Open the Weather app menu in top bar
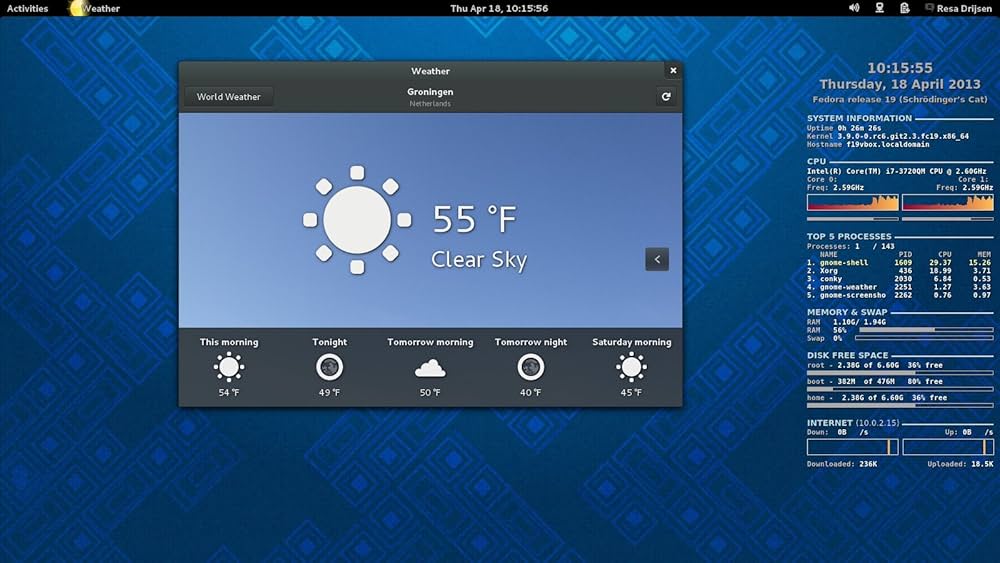Screen dimensions: 1000x563 94,8
